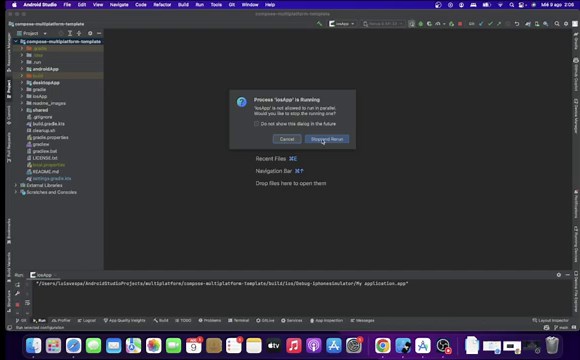Click Project panel options gear icon

point(90,33)
